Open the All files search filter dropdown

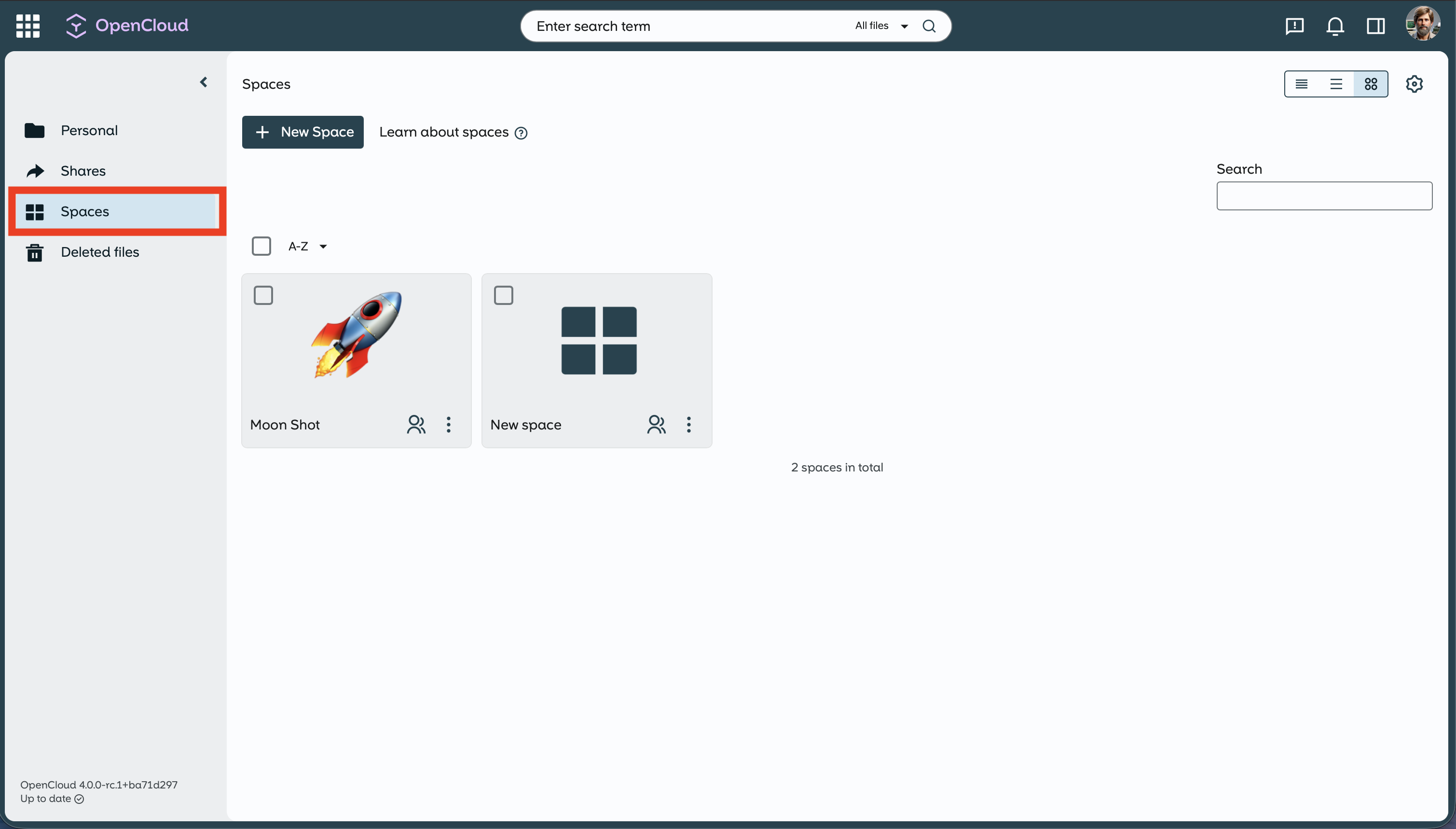[x=880, y=26]
